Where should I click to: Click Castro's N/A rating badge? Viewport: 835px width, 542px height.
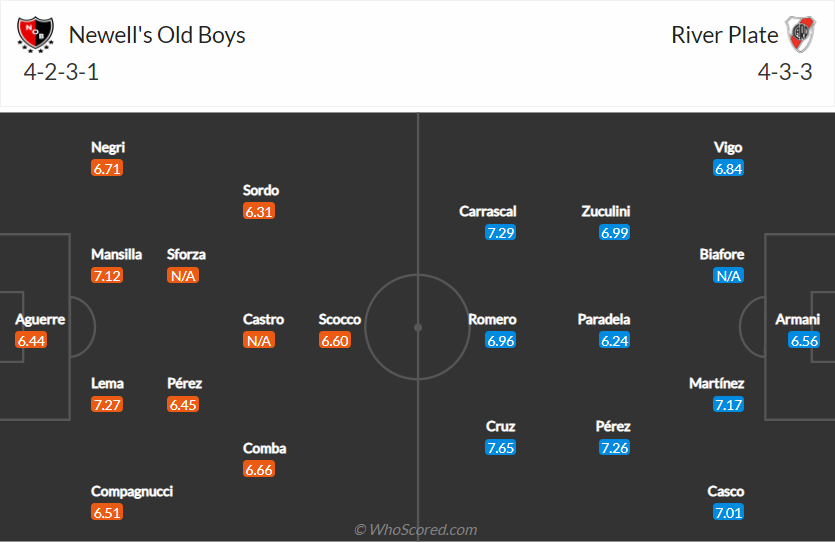(x=258, y=341)
